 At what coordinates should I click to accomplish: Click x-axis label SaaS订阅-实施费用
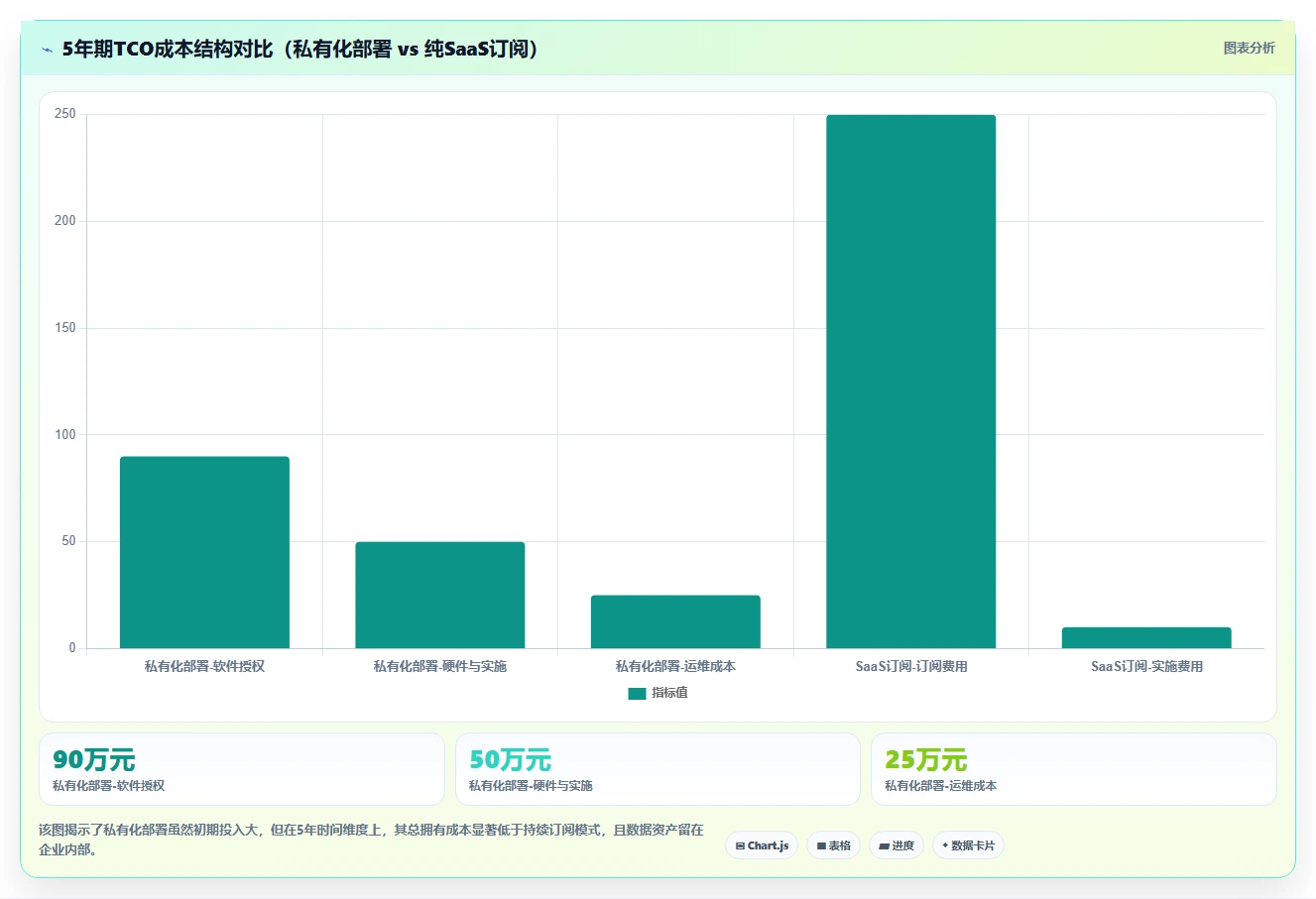(x=1146, y=666)
